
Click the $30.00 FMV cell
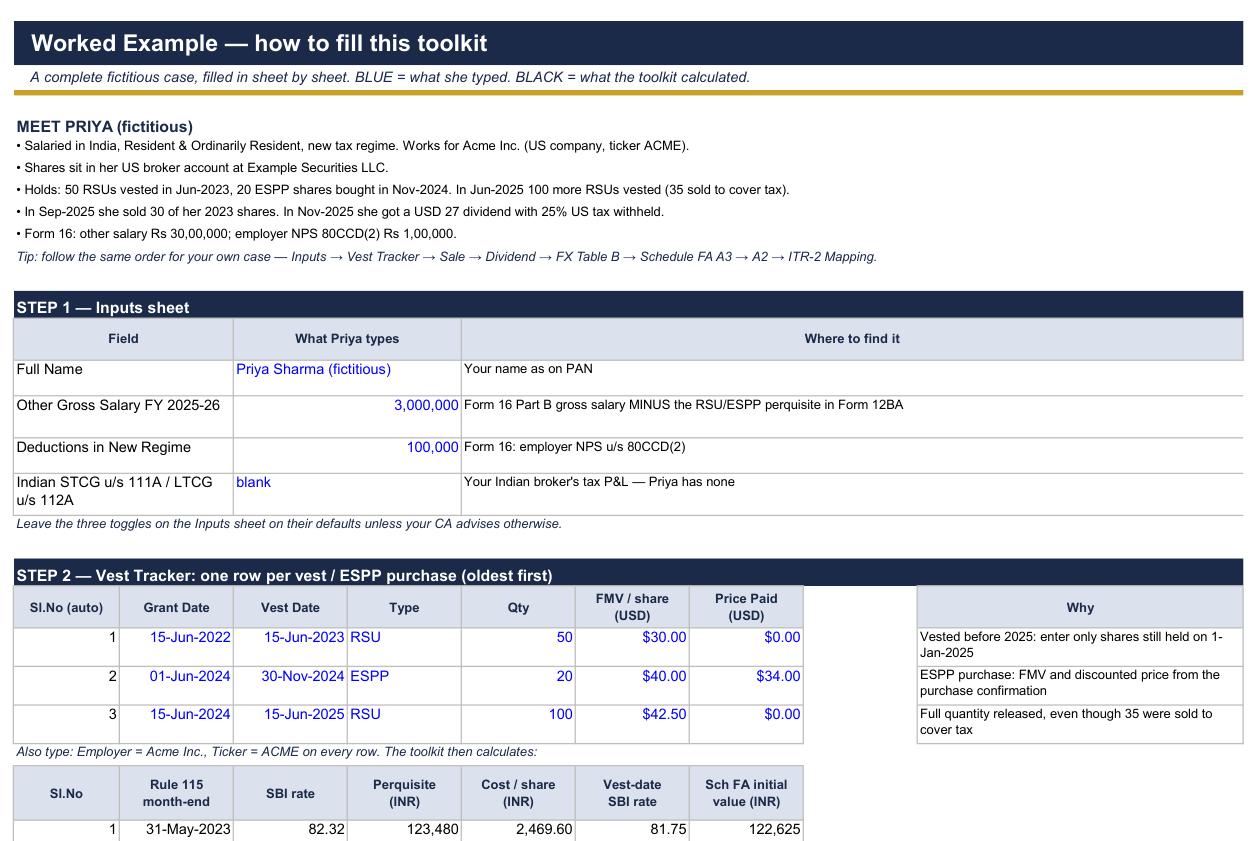pyautogui.click(x=632, y=647)
